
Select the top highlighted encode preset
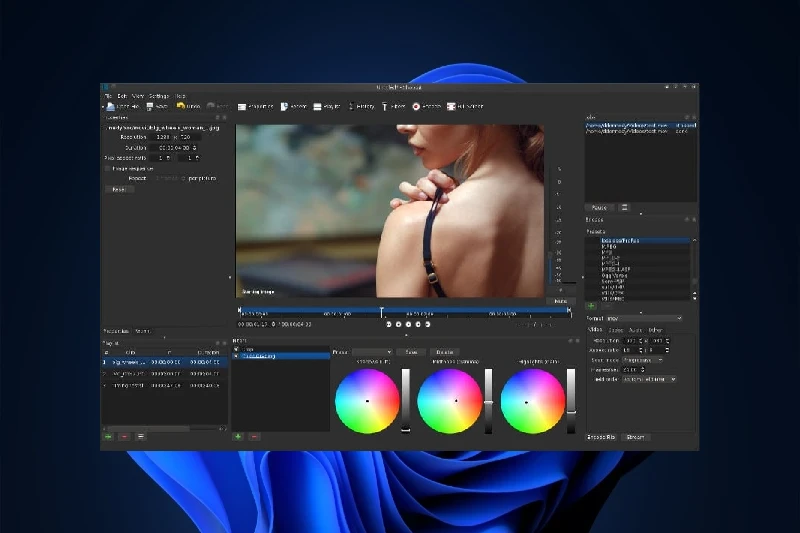coord(645,240)
